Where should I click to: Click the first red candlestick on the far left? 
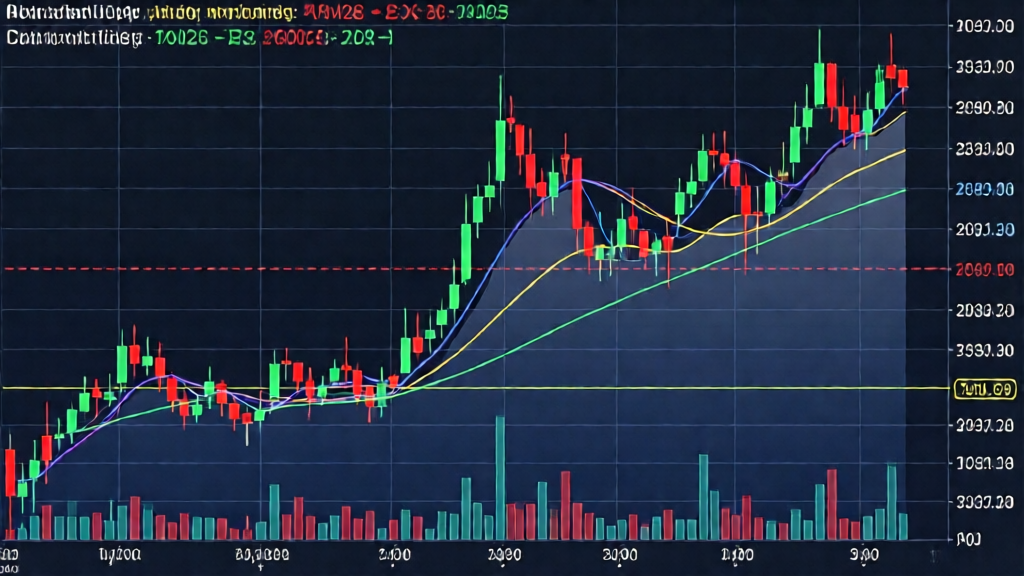(x=10, y=472)
